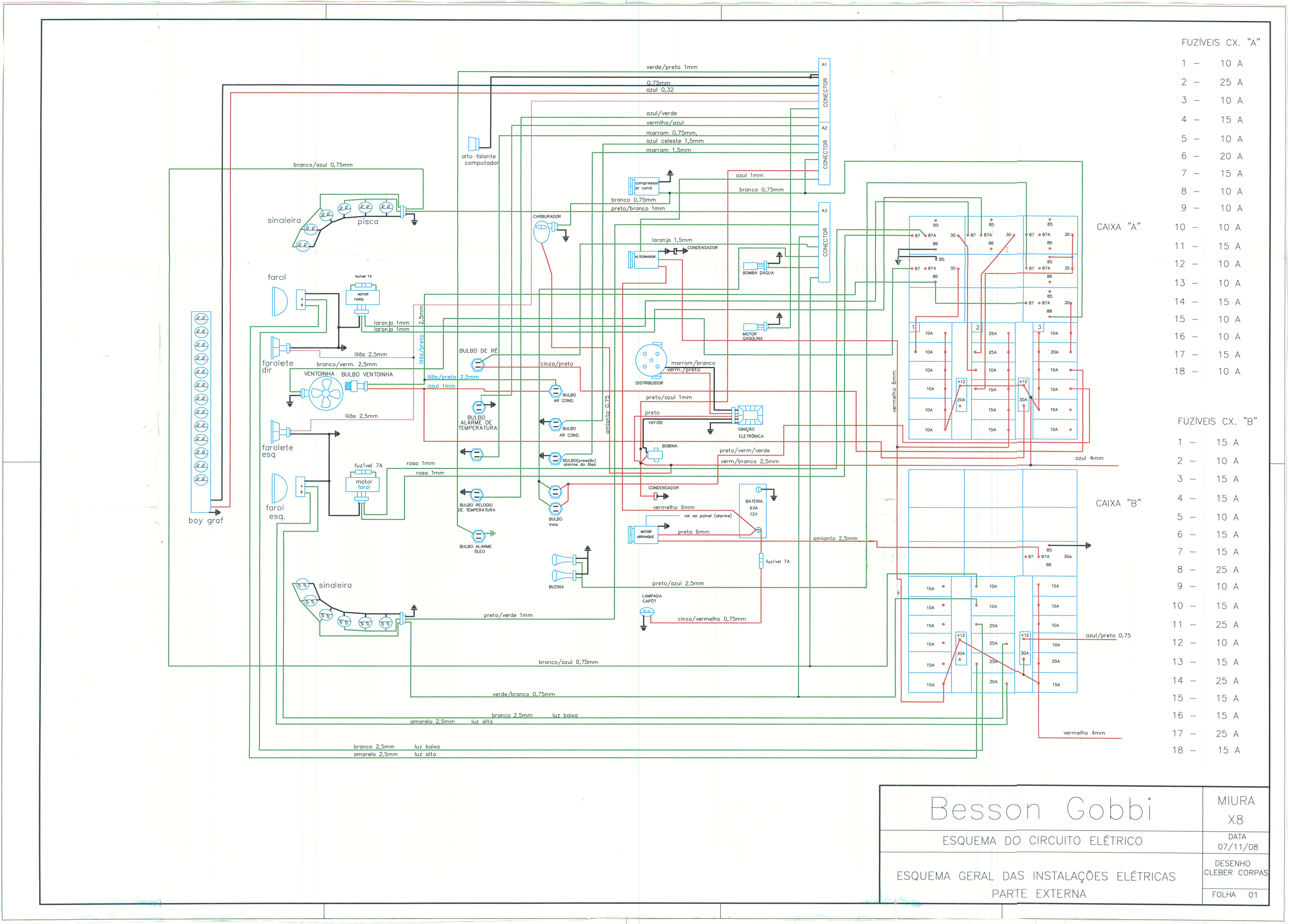Select the motor arranque starter block
The image size is (1290, 924).
(645, 534)
